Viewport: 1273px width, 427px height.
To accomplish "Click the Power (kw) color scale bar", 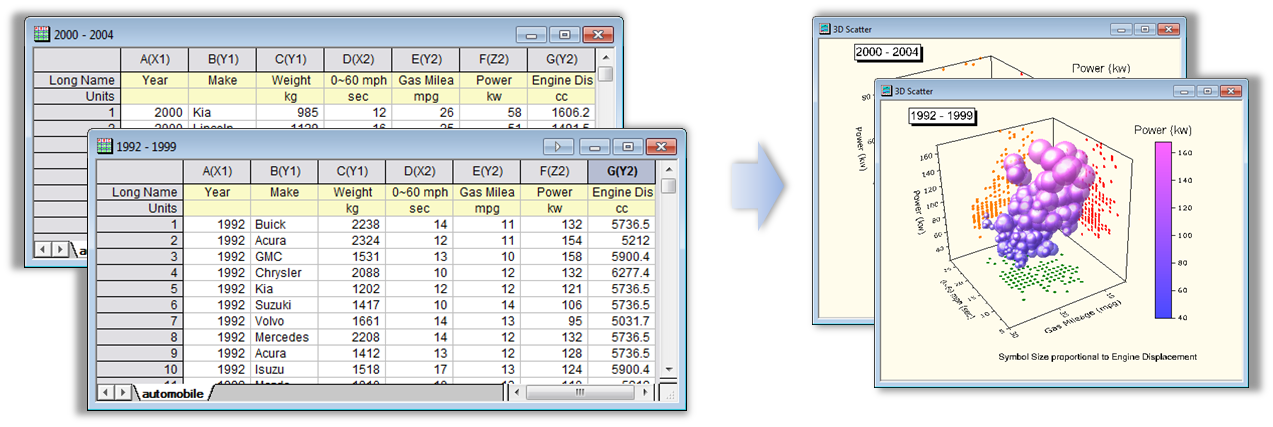I will (1162, 229).
